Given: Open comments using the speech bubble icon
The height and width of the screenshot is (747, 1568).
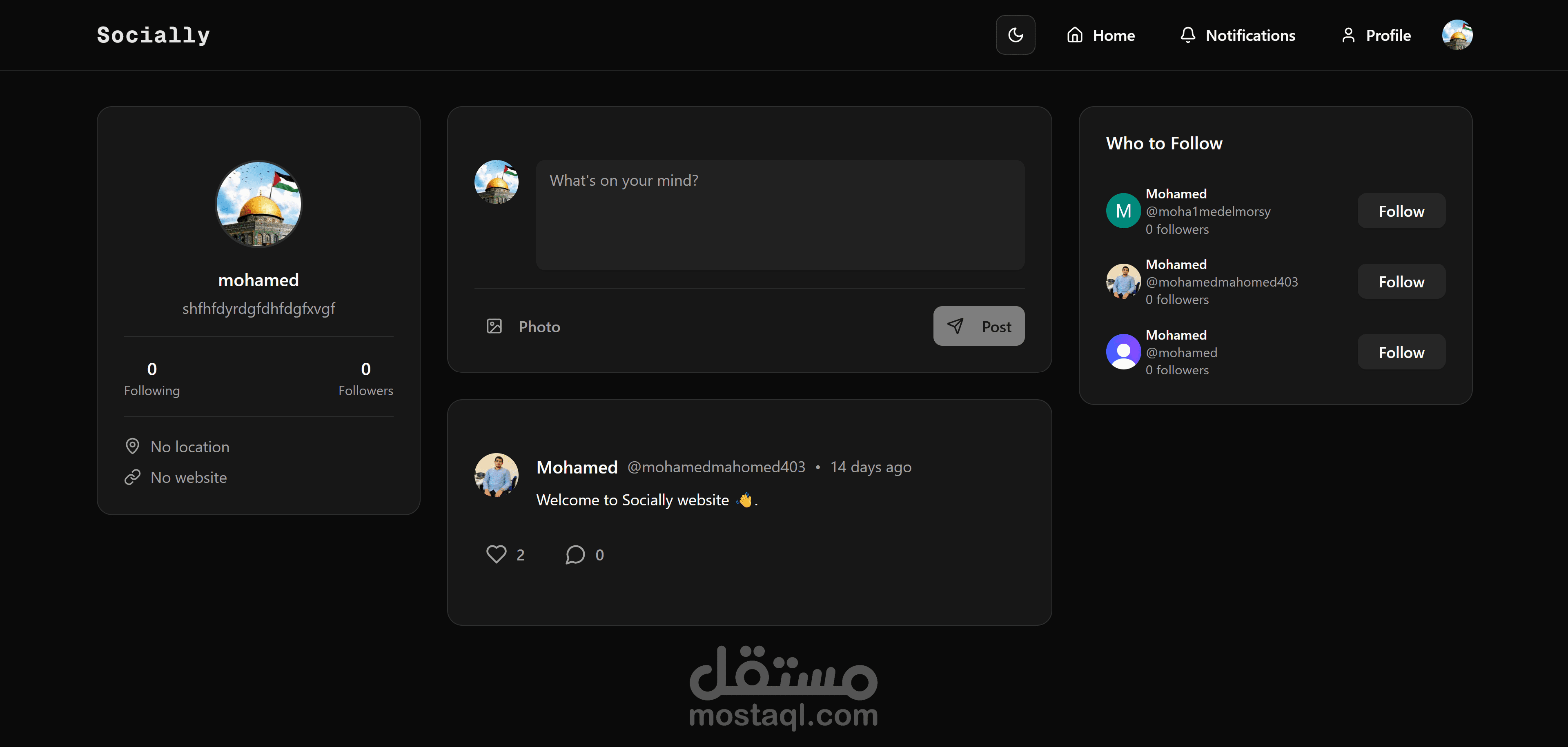Looking at the screenshot, I should (x=575, y=554).
